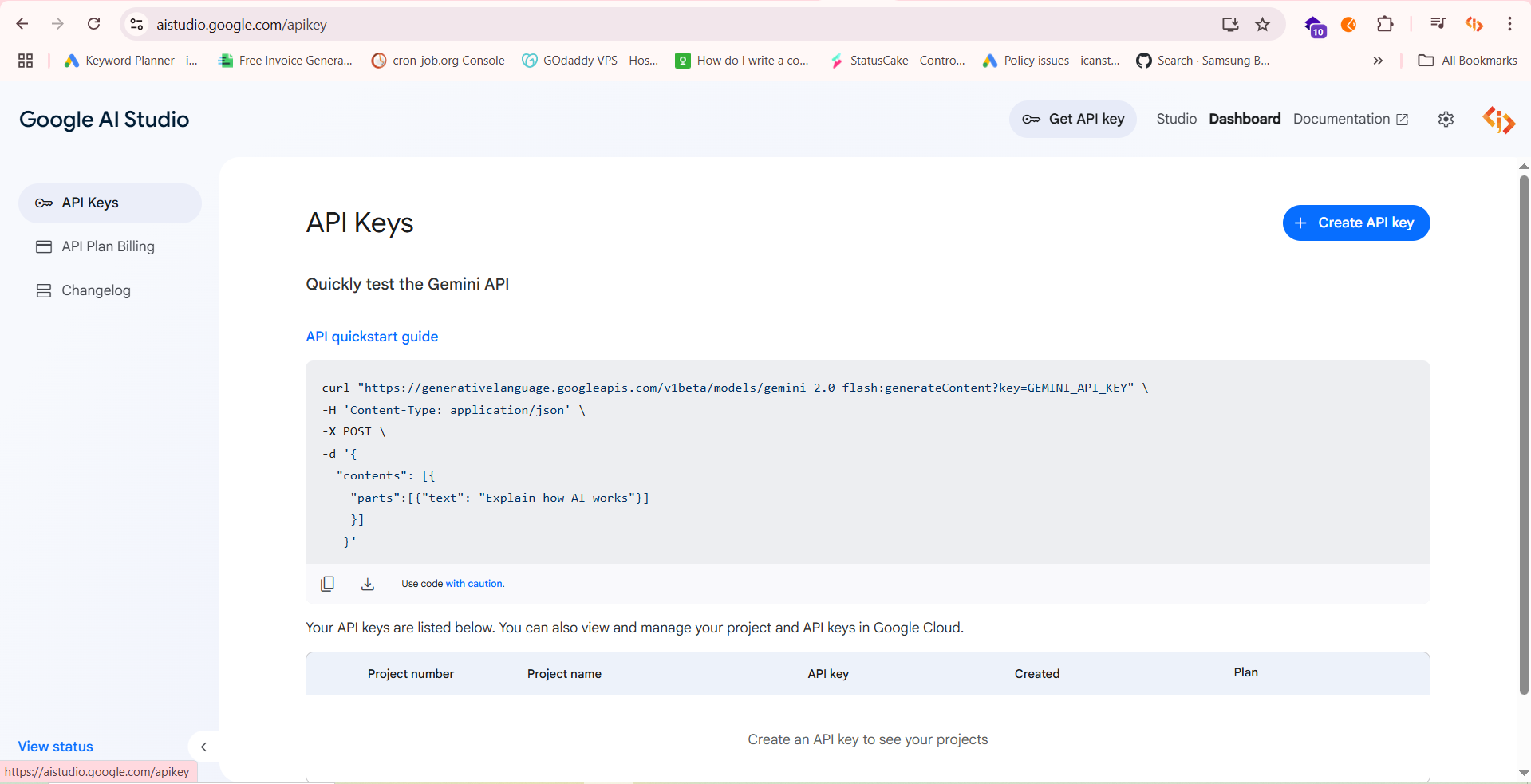1531x784 pixels.
Task: Open StatusCake bookmark
Action: [x=898, y=61]
